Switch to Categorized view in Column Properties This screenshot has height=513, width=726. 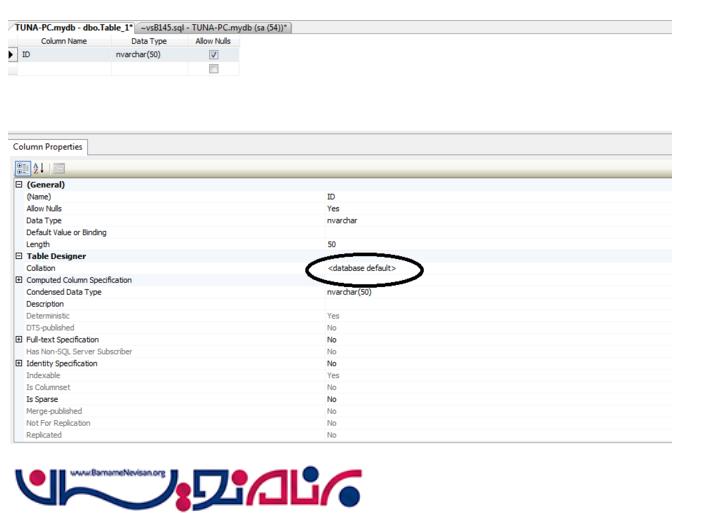(22, 169)
